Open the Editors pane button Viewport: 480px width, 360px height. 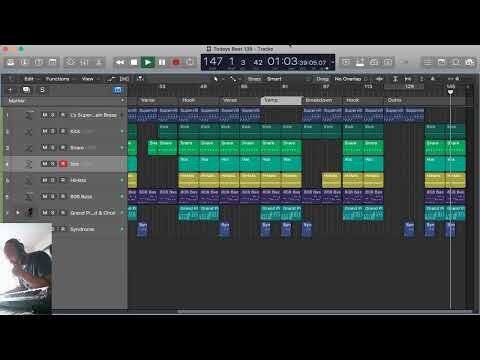pos(98,62)
